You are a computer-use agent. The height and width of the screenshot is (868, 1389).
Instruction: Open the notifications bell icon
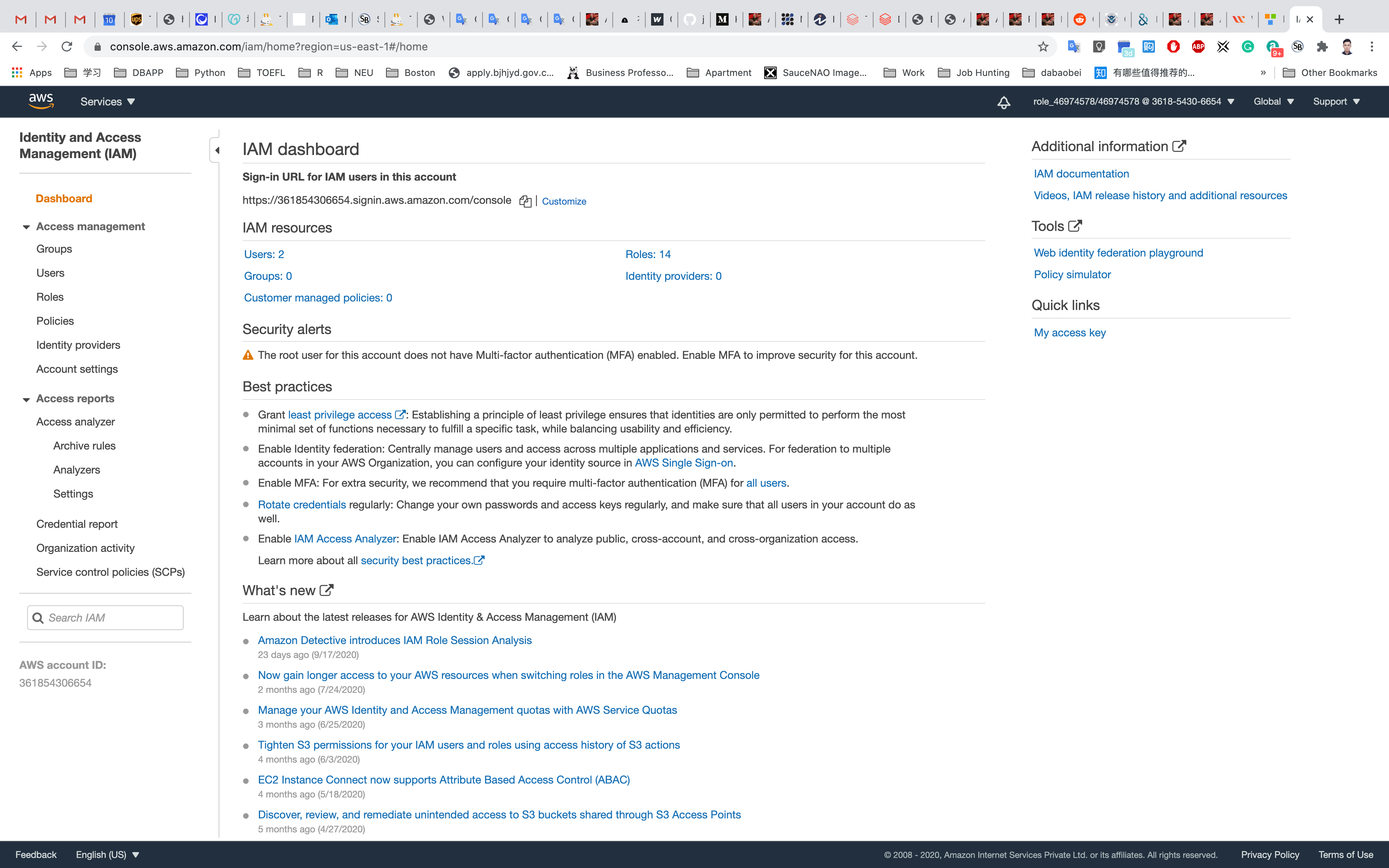tap(1003, 102)
